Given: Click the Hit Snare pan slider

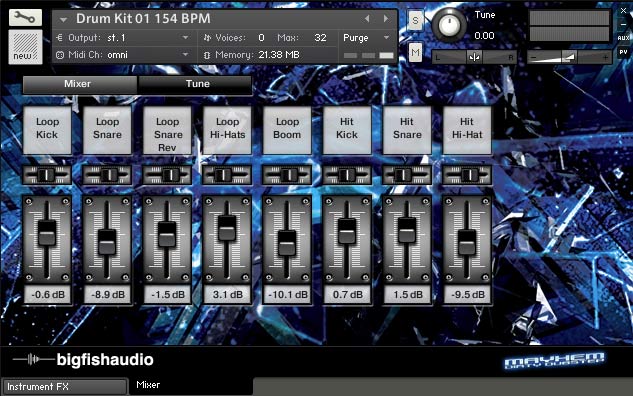Looking at the screenshot, I should [407, 175].
